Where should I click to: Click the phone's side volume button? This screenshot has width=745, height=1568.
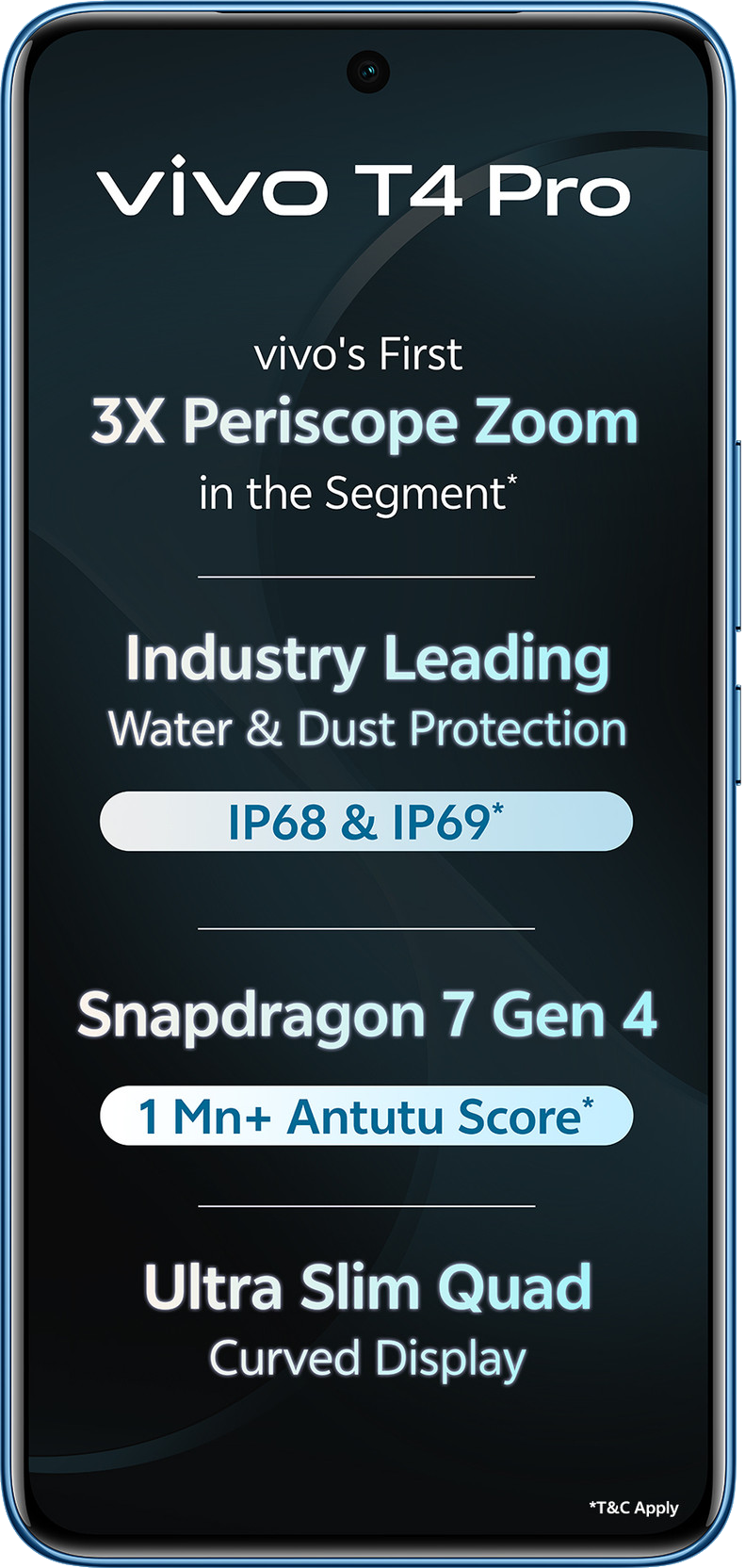[737, 536]
